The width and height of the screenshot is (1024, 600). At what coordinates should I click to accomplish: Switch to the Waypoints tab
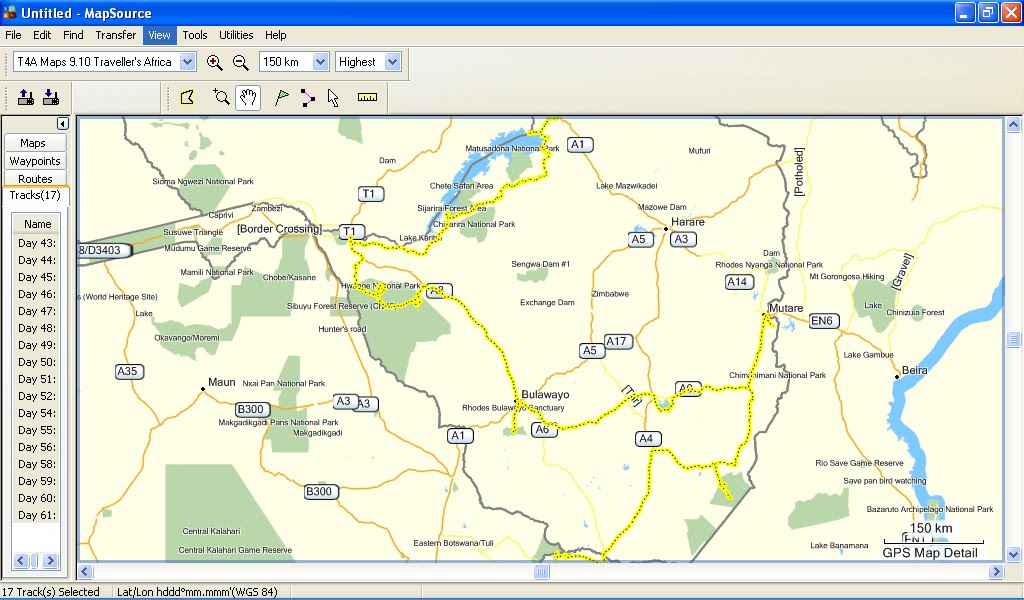35,161
